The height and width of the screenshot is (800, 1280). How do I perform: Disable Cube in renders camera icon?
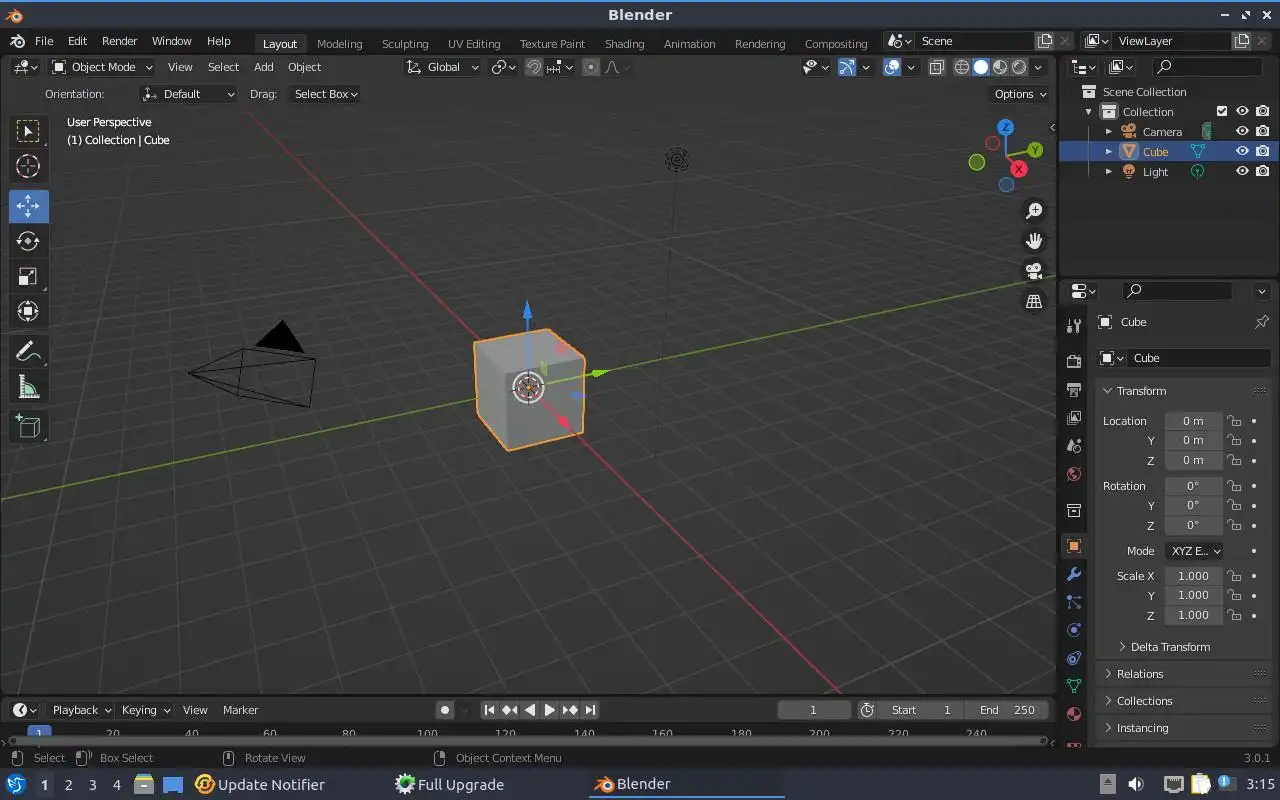tap(1263, 151)
